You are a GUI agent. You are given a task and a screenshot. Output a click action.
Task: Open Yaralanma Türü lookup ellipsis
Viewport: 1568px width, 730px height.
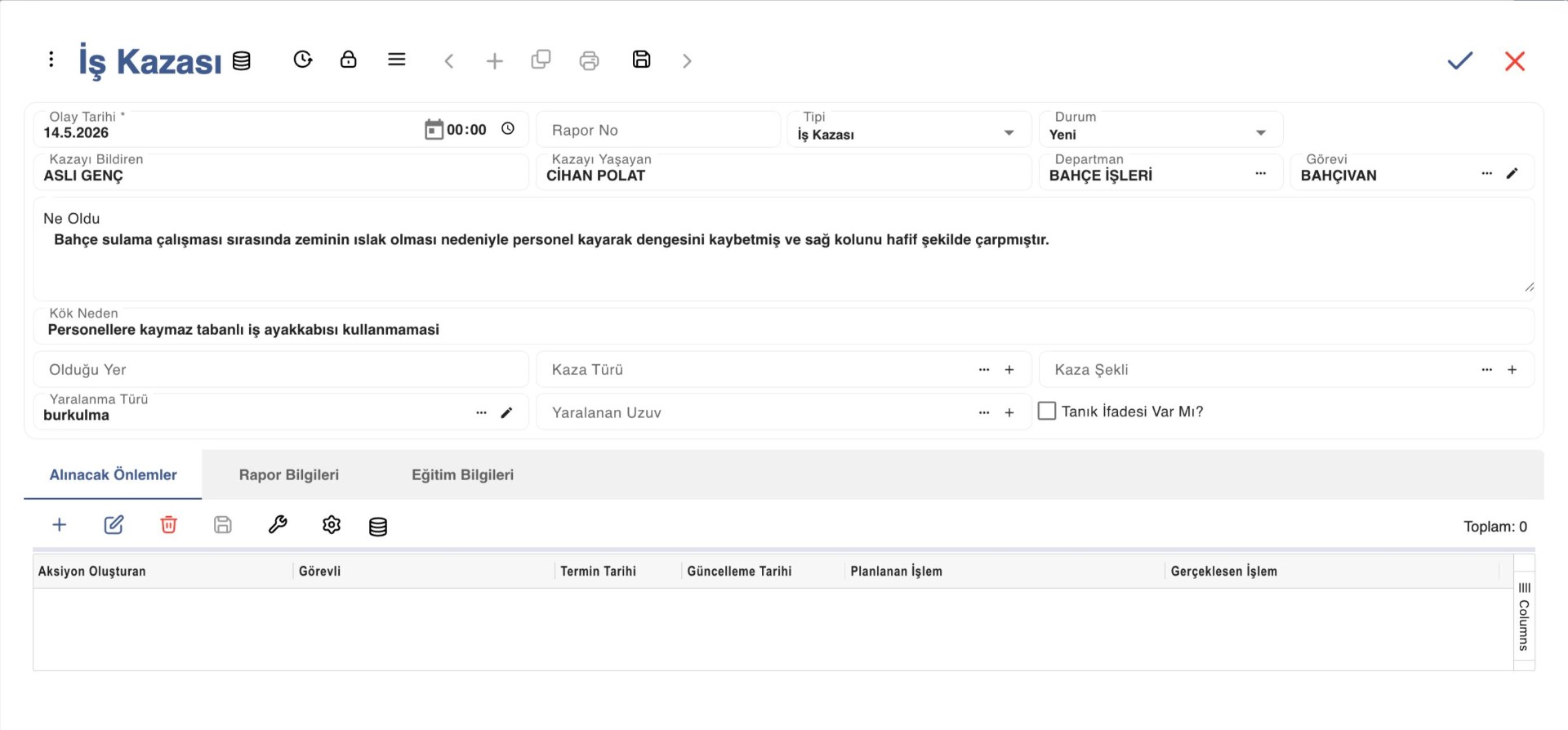(481, 412)
